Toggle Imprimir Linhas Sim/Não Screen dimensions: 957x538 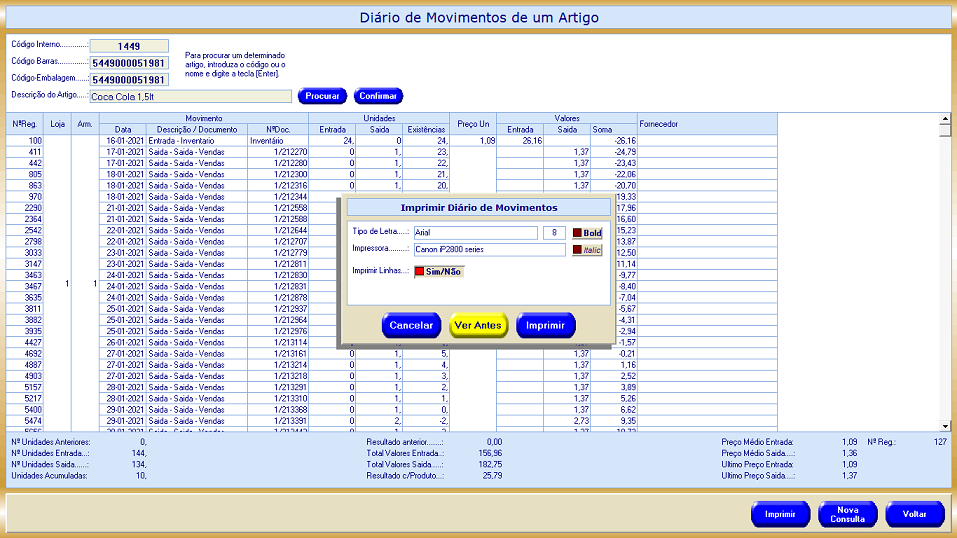[x=438, y=271]
